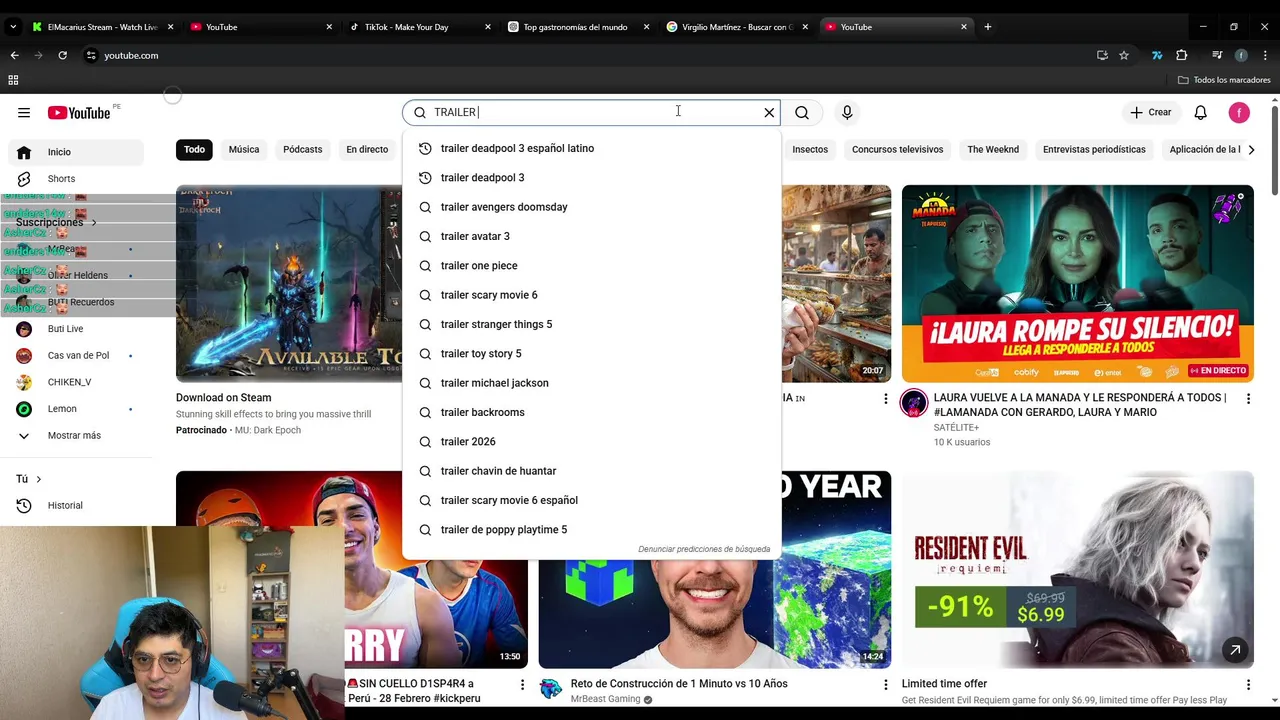This screenshot has width=1280, height=720.
Task: Select the Música filter chip
Action: tap(244, 150)
